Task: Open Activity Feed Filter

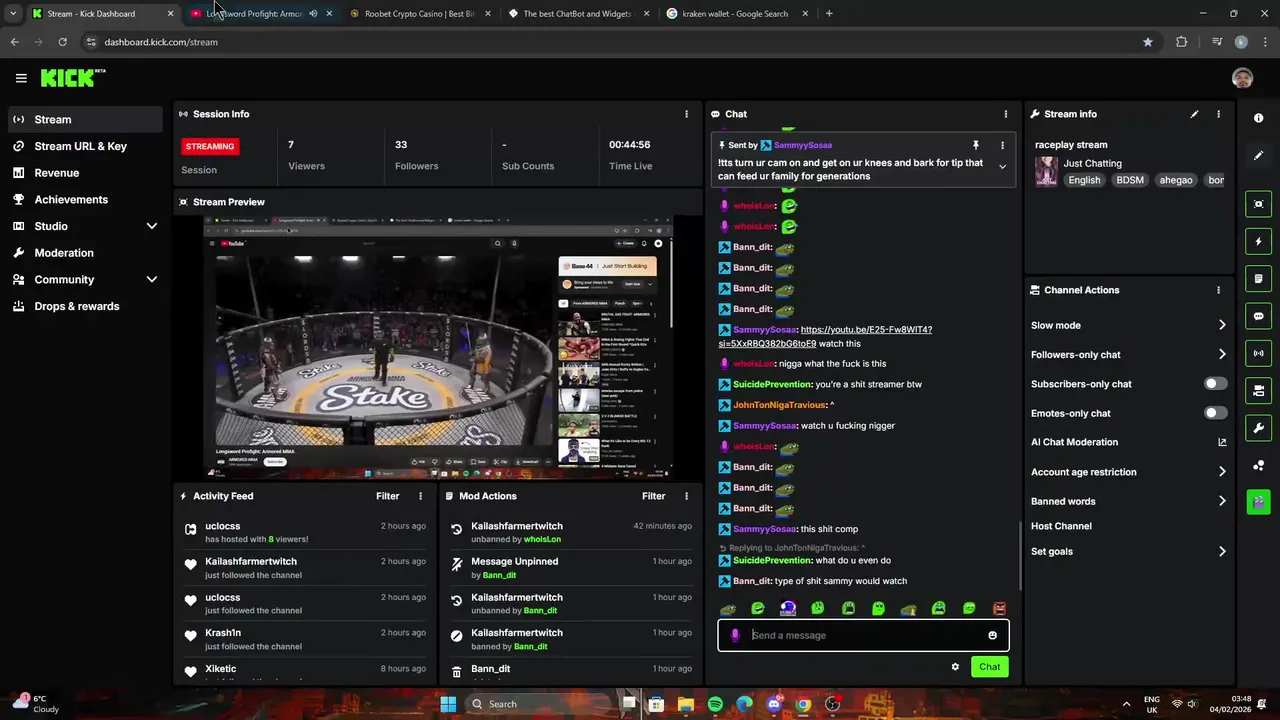Action: pos(387,496)
